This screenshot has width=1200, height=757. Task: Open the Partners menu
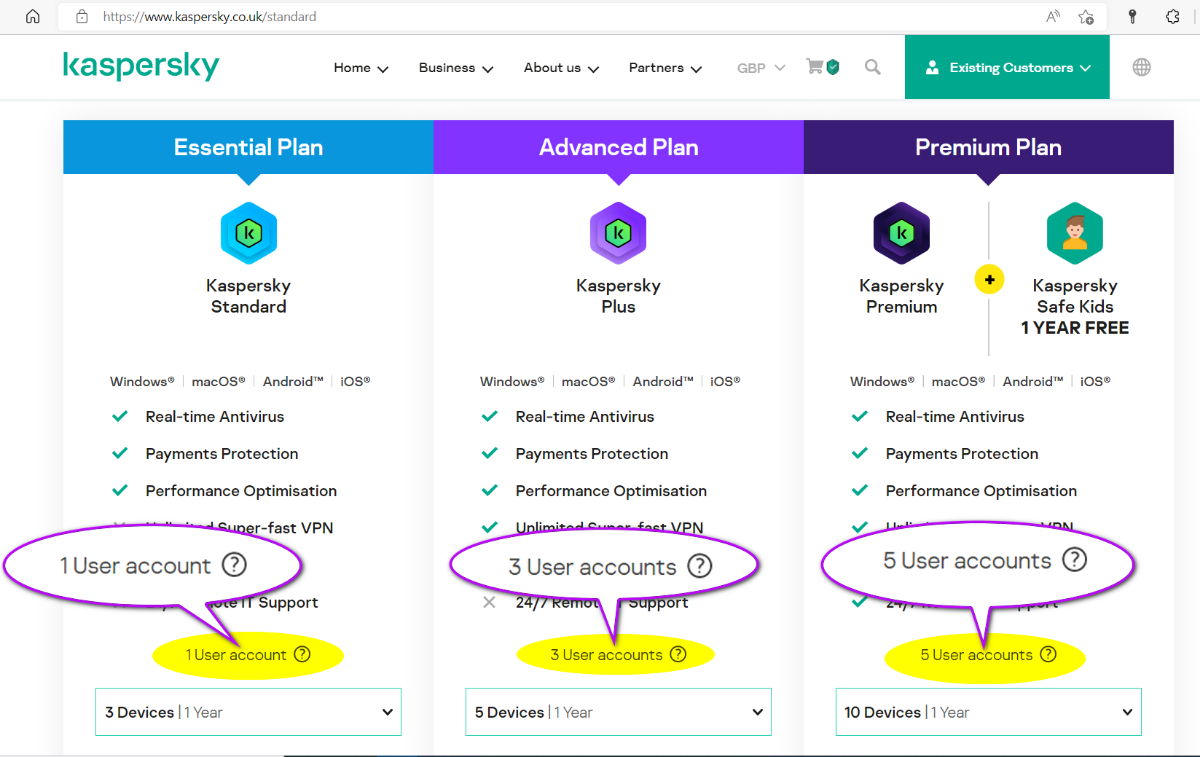[665, 68]
